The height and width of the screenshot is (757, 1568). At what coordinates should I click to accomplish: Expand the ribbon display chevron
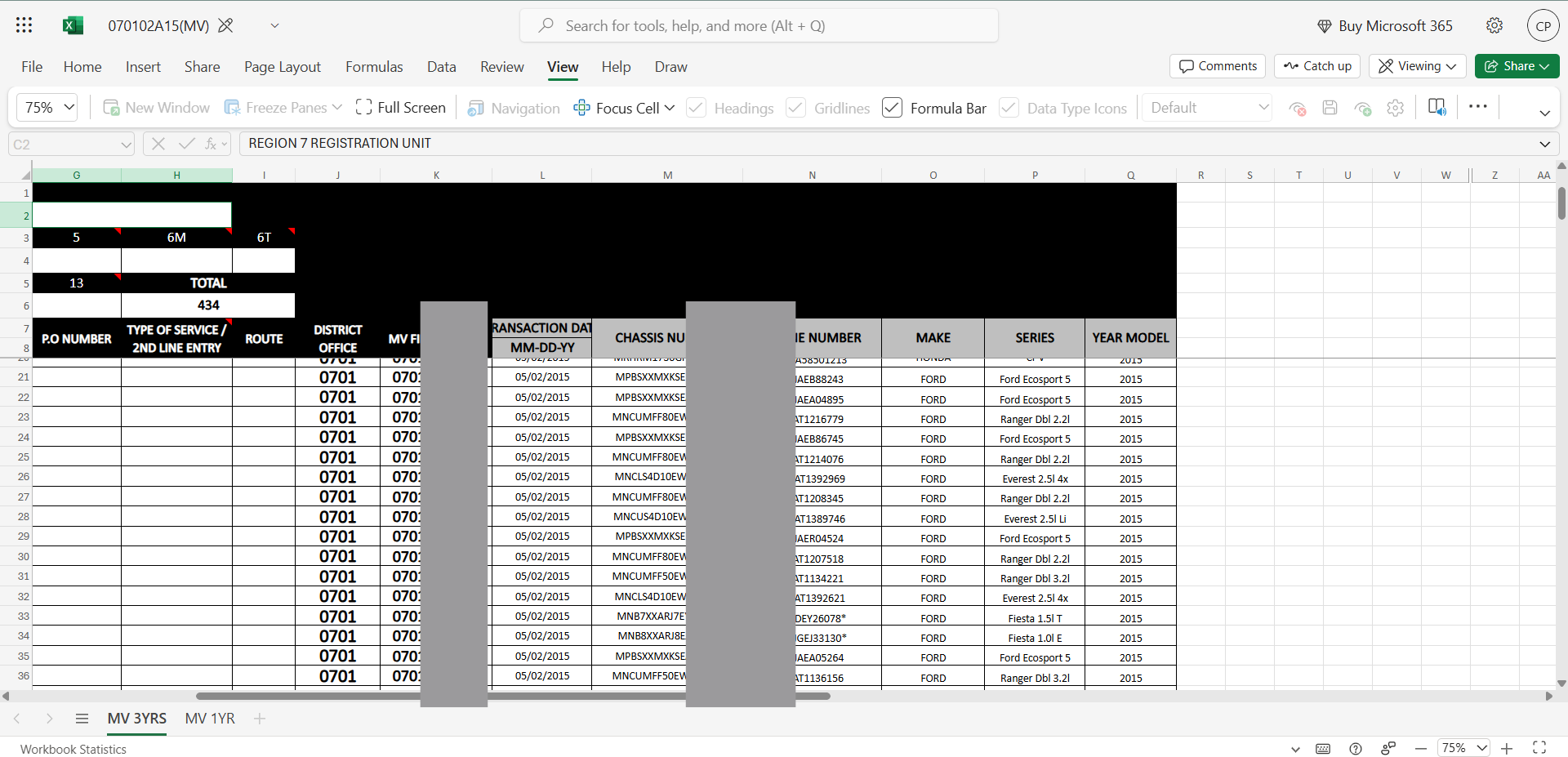click(x=1544, y=114)
